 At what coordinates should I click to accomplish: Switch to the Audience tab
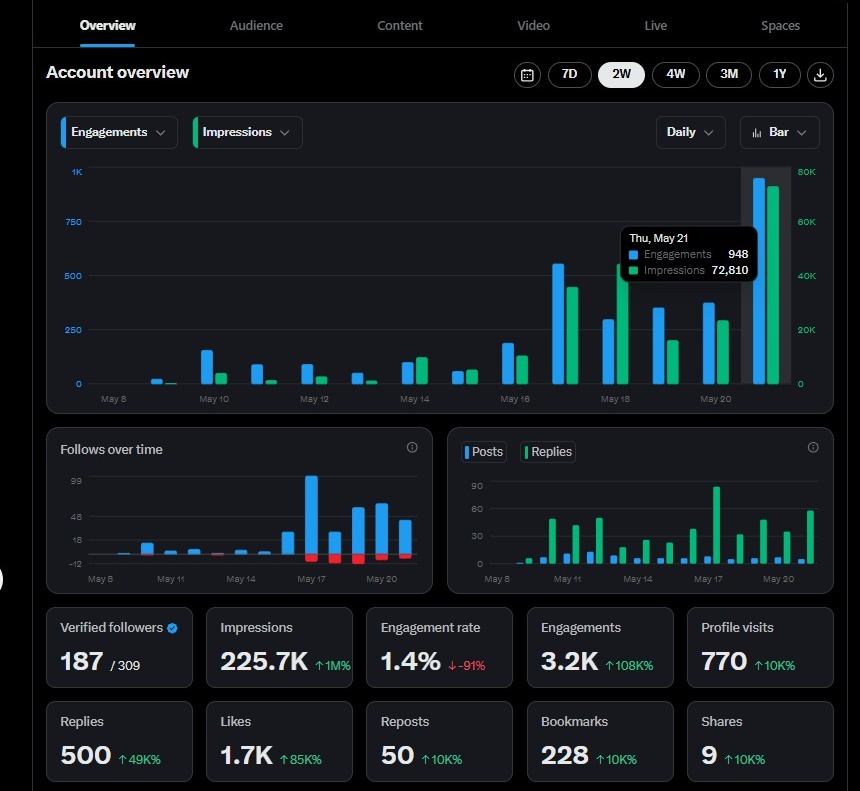256,26
